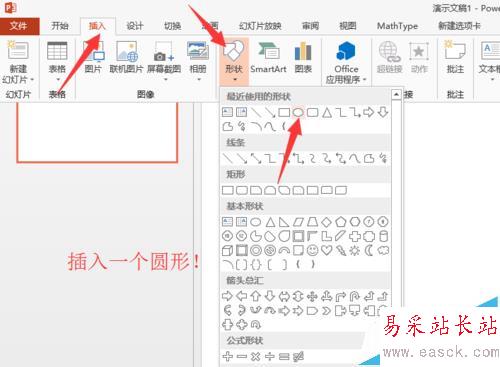Choose Cross shape in basic shapes
Viewport: 500px width, 367px height.
[355, 236]
